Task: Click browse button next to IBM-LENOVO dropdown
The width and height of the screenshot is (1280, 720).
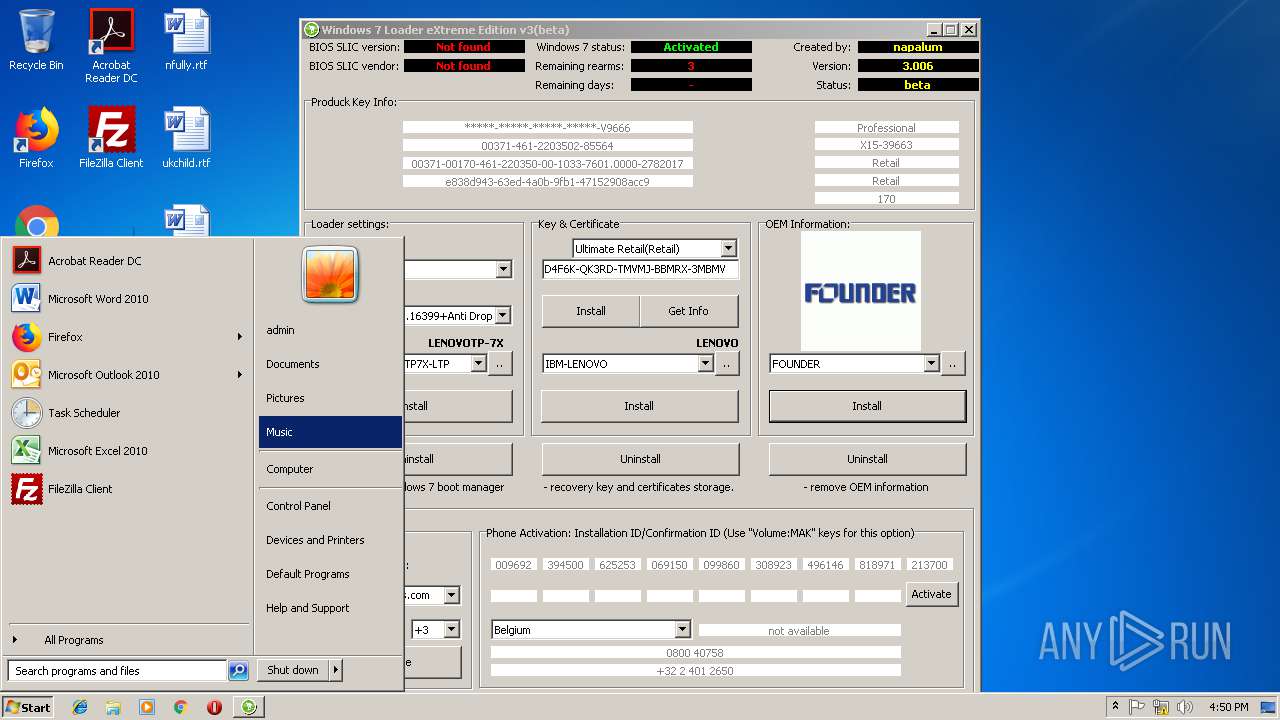Action: (x=727, y=364)
